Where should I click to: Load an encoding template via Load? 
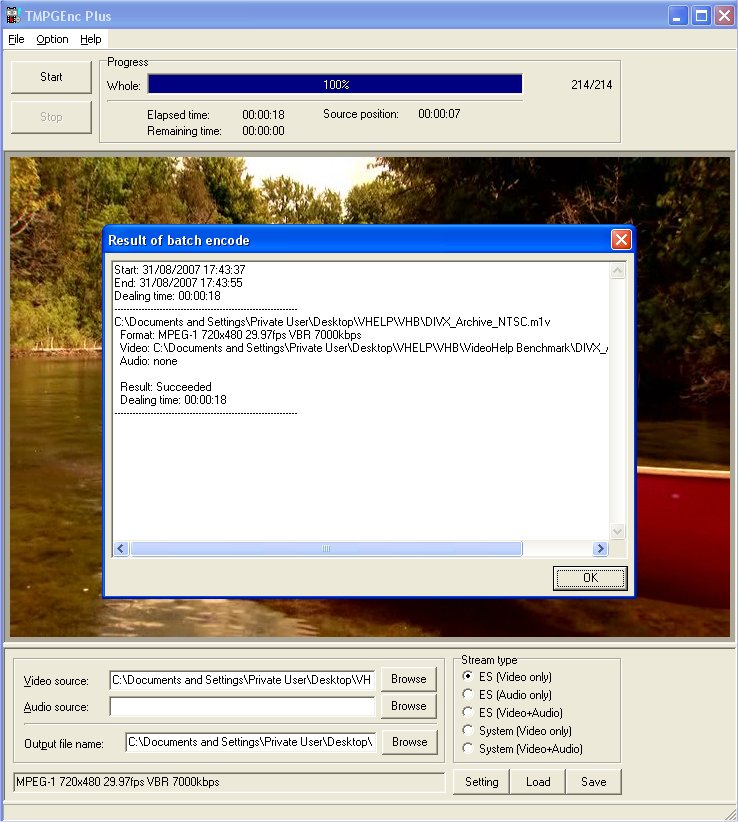538,782
